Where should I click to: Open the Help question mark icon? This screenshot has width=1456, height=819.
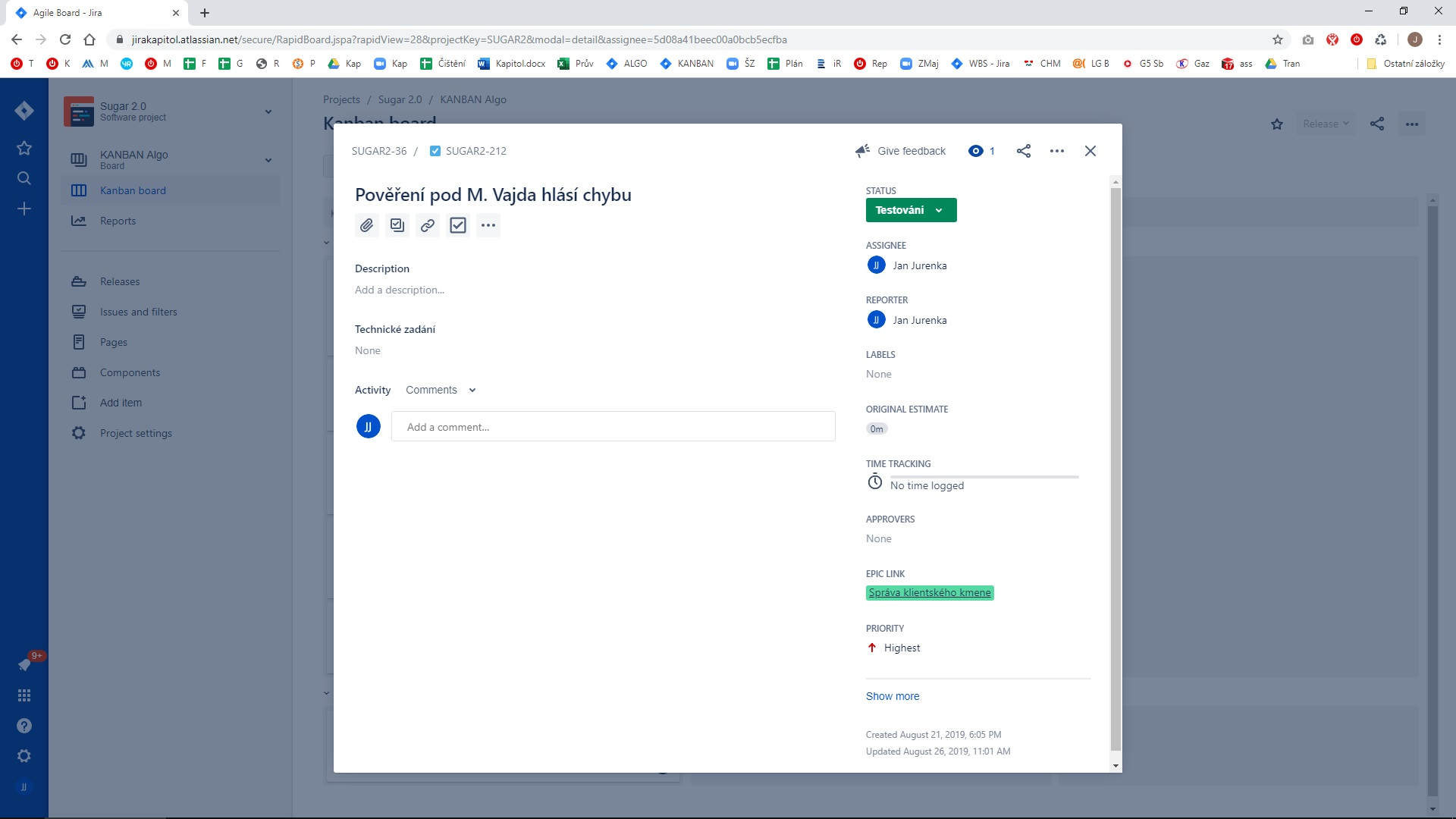coord(24,726)
